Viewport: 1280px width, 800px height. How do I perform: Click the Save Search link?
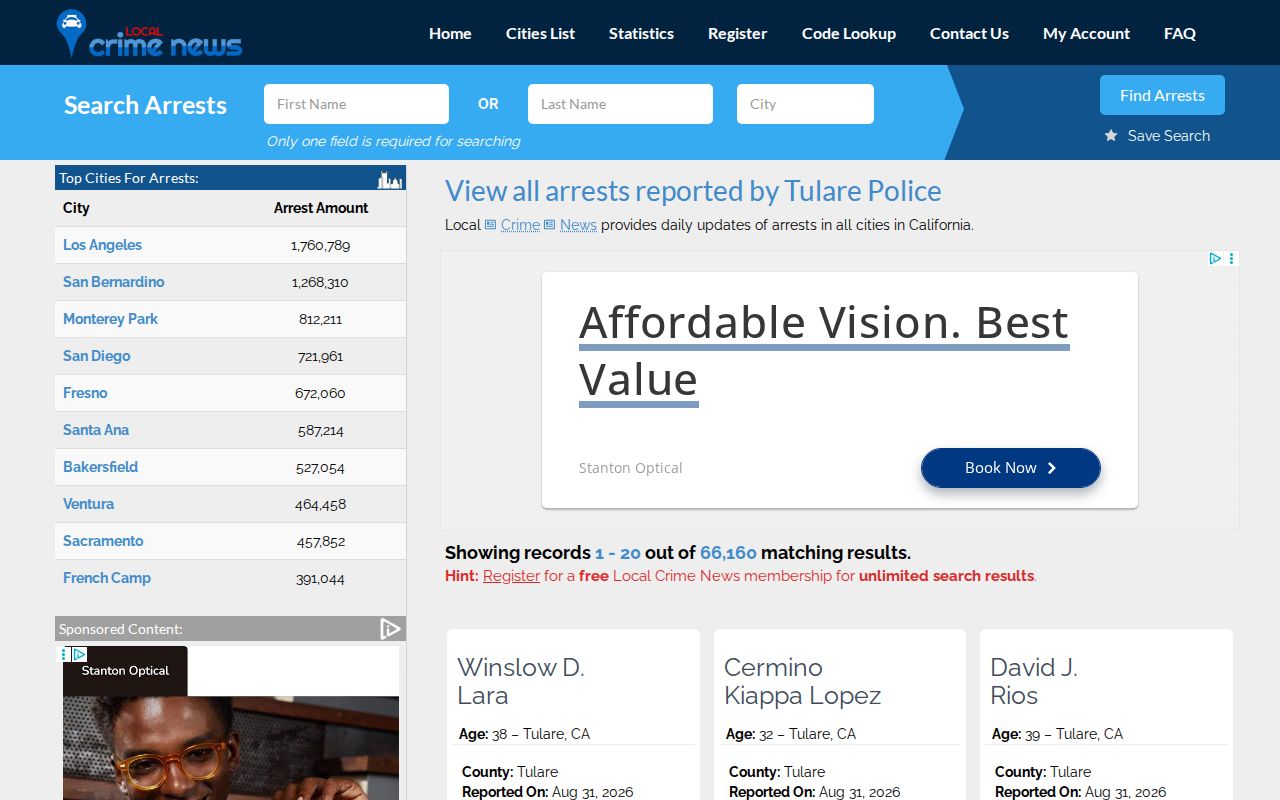[1168, 136]
